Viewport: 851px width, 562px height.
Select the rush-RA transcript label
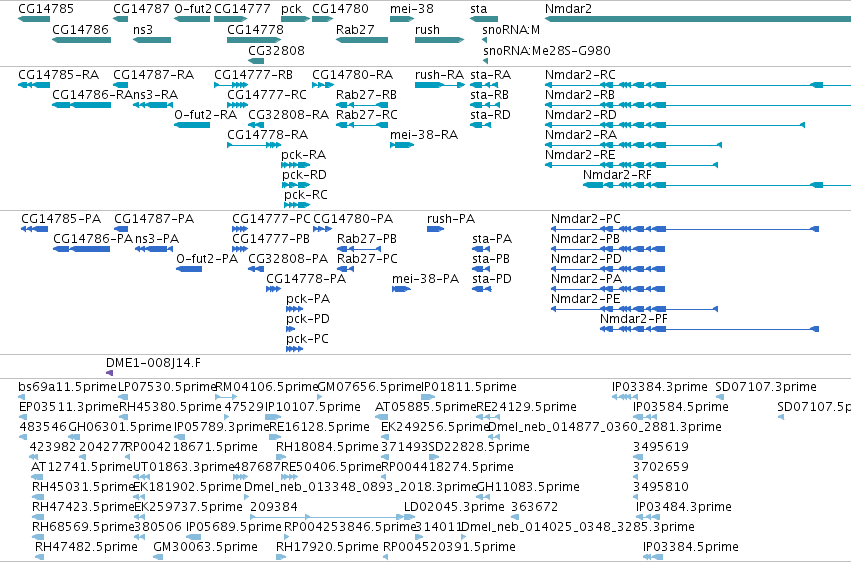tap(439, 75)
